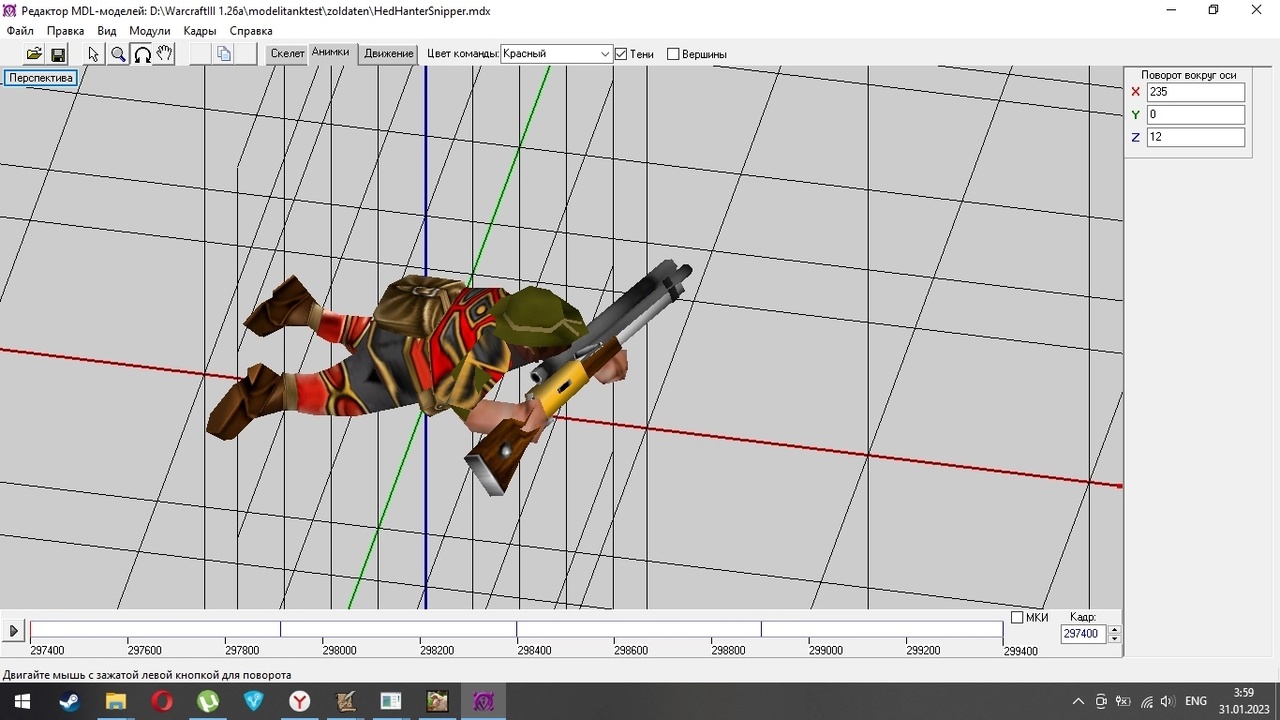The image size is (1280, 720).
Task: Decrease frame number with down spinner arrow
Action: tap(1115, 639)
